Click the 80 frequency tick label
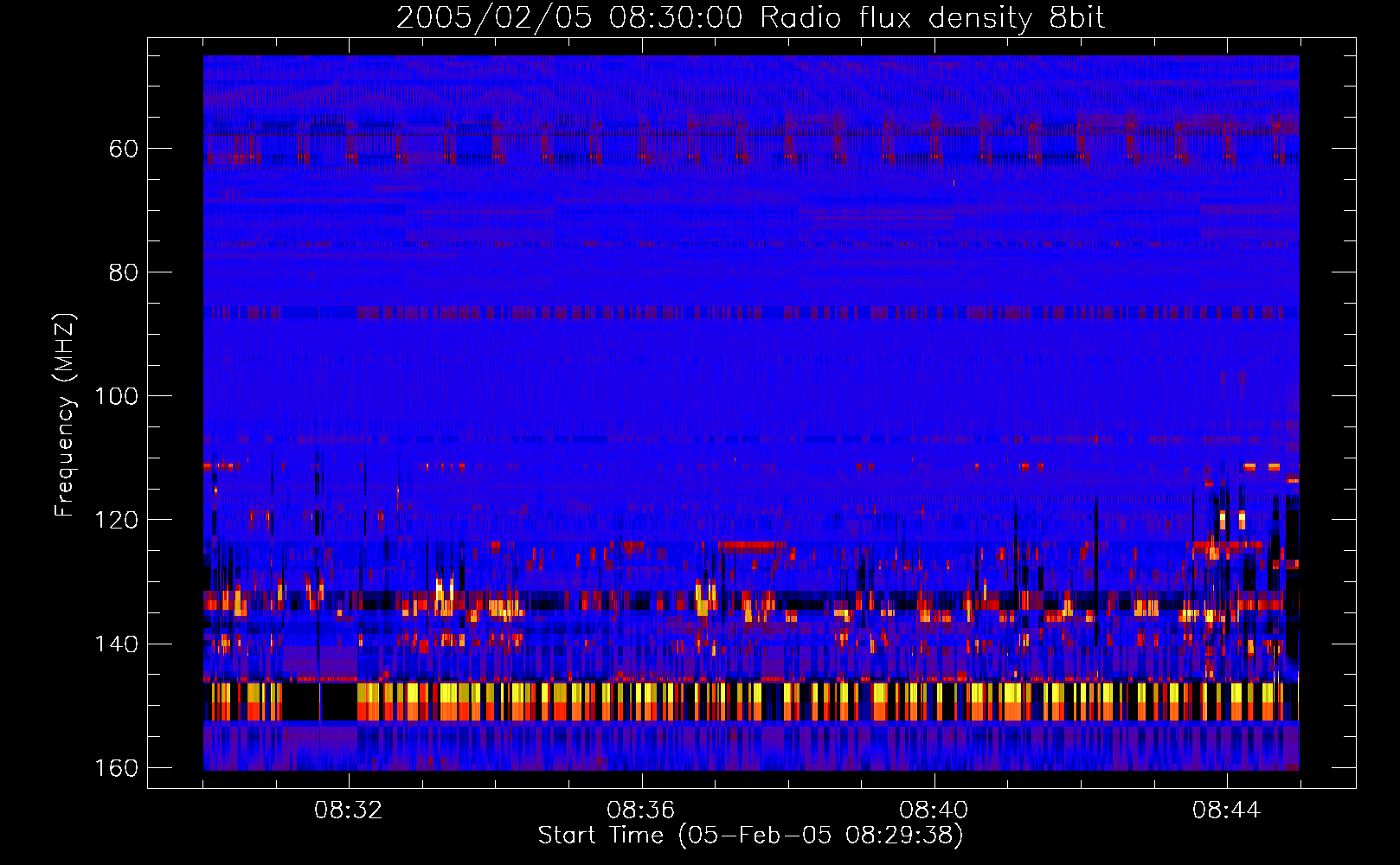The width and height of the screenshot is (1400, 865). [x=123, y=272]
